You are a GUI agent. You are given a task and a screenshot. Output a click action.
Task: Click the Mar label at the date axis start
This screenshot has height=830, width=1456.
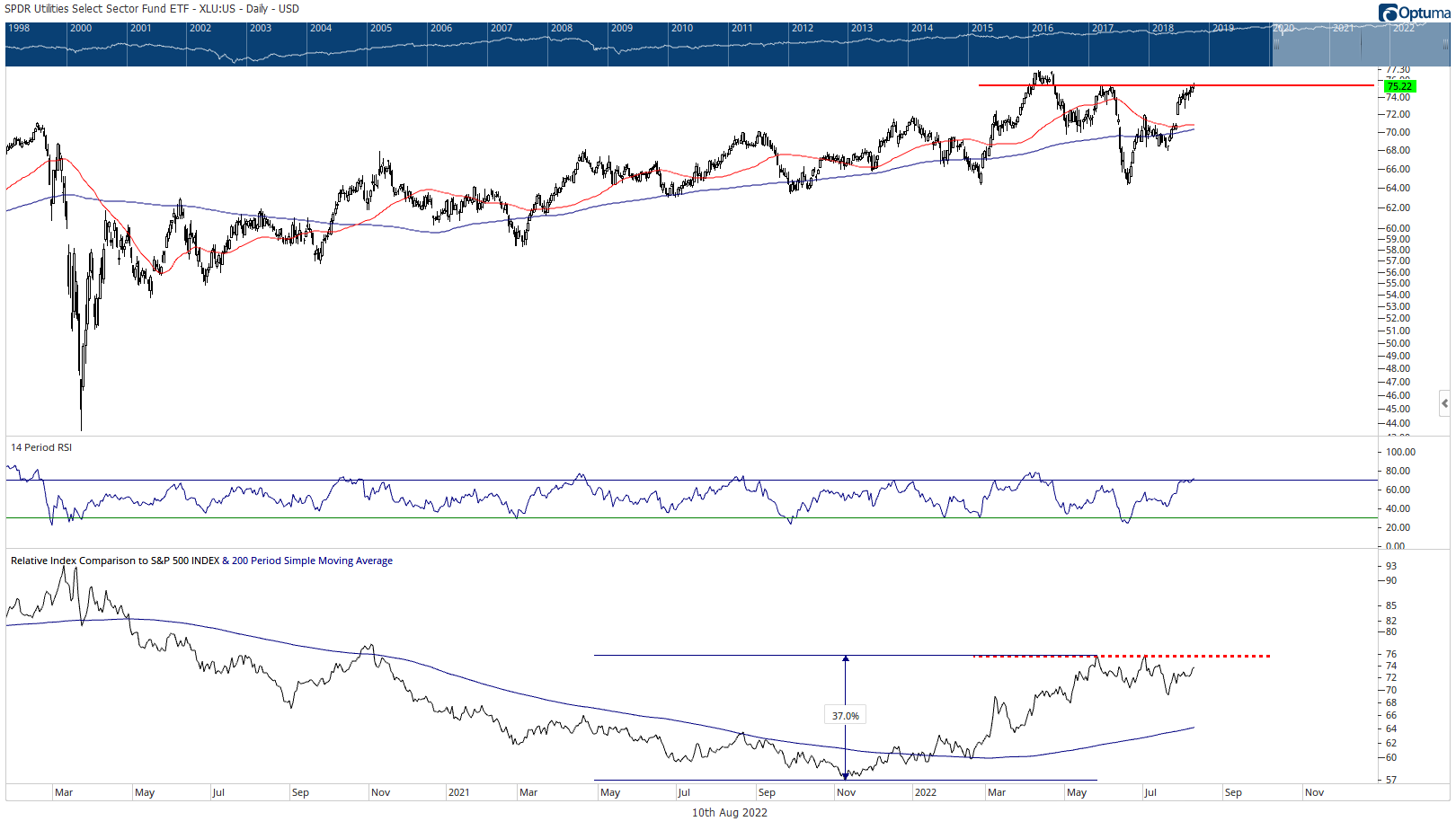(64, 792)
